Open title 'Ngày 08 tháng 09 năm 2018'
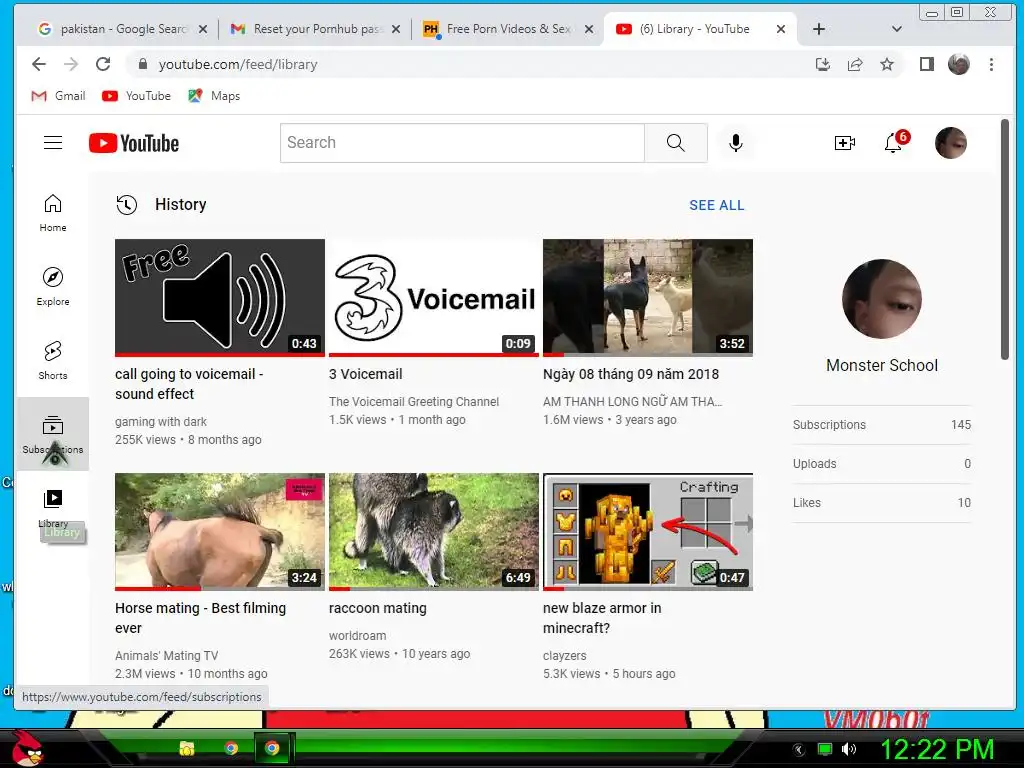 [631, 374]
